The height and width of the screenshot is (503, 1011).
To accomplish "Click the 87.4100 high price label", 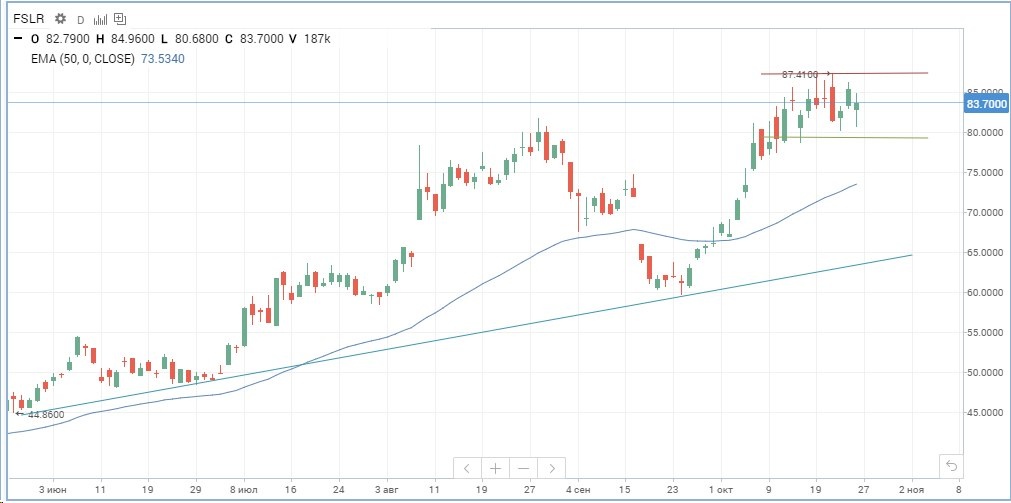I will 800,75.
